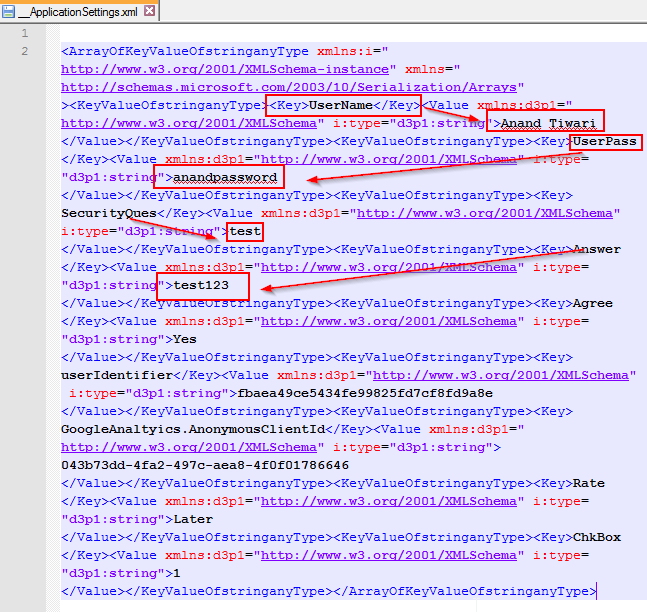This screenshot has width=647, height=612.
Task: Click the 'Answer' key text
Action: 597,249
